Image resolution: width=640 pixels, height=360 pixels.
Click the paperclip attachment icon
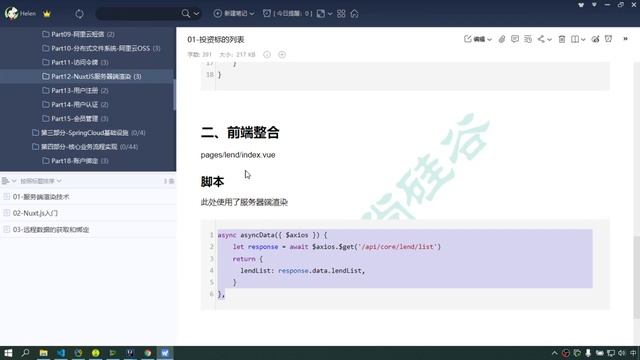point(502,39)
